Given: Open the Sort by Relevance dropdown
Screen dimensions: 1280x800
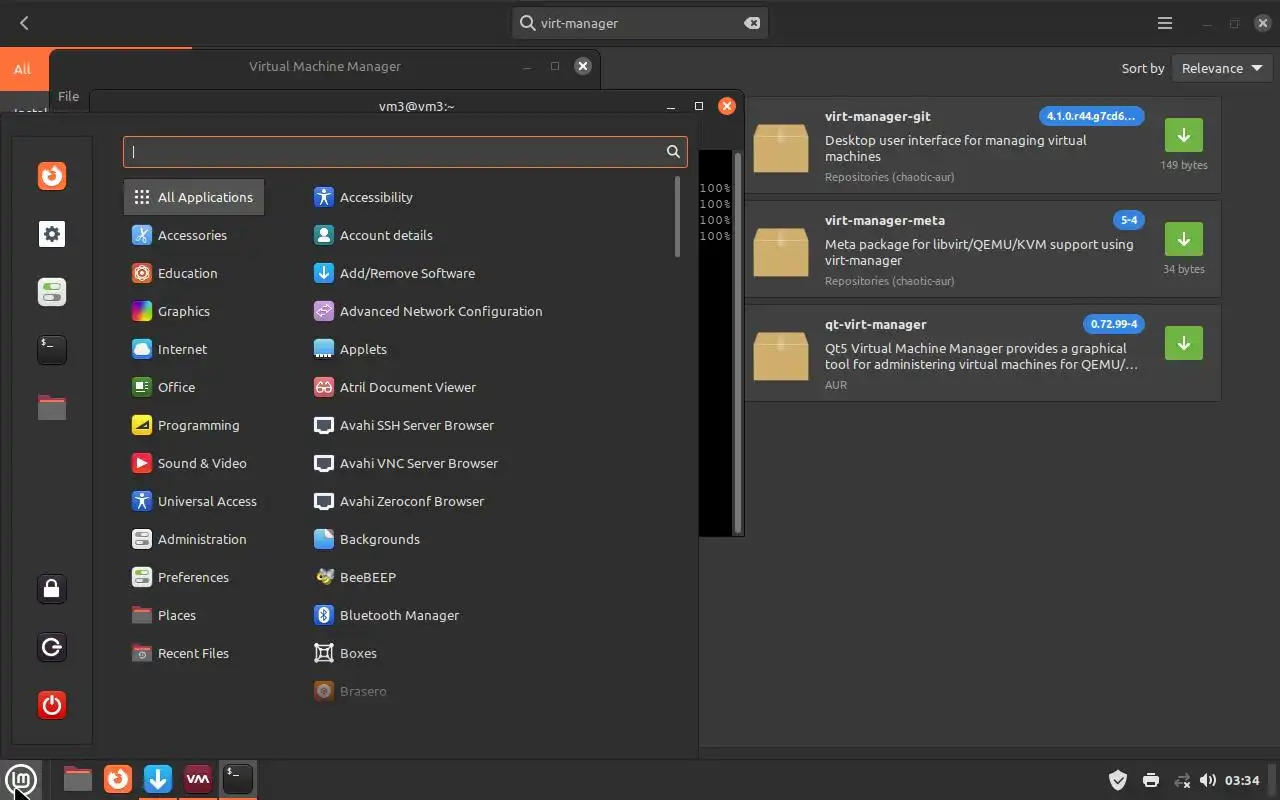Looking at the screenshot, I should pyautogui.click(x=1222, y=68).
